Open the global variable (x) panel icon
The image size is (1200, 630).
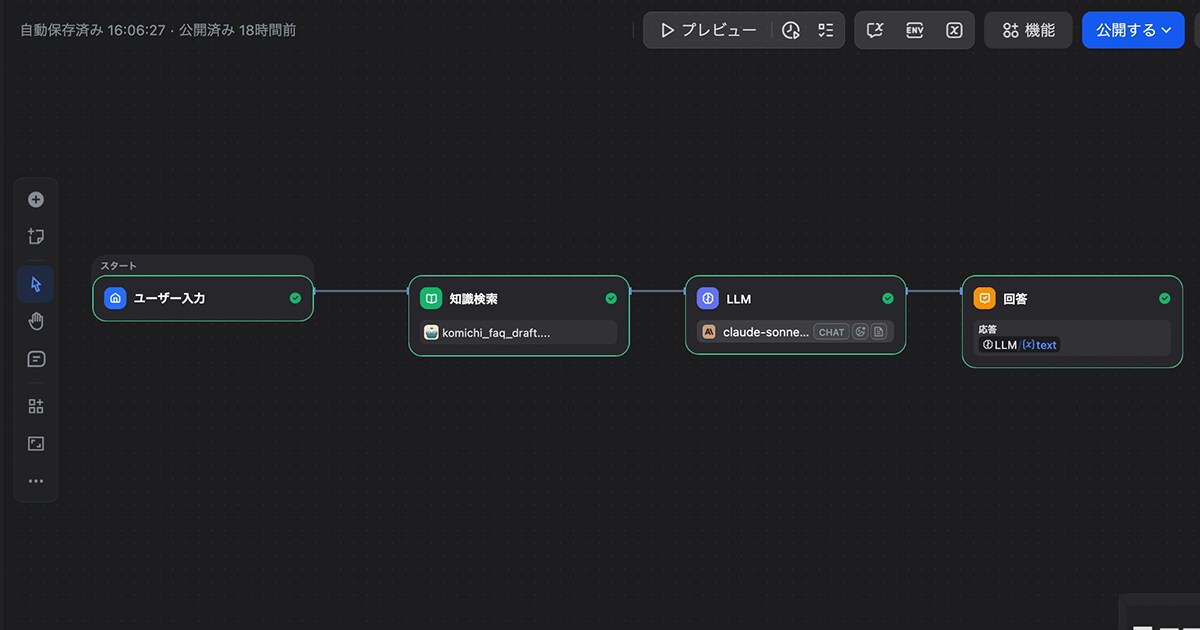pyautogui.click(x=954, y=30)
